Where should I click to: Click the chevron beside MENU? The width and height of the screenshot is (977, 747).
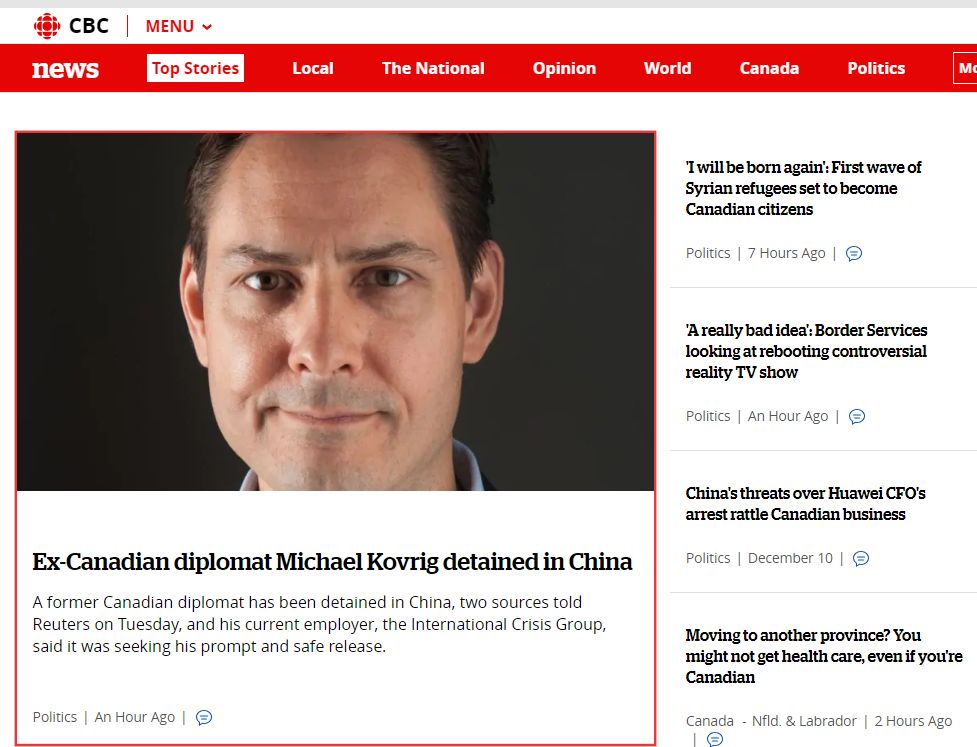(207, 27)
